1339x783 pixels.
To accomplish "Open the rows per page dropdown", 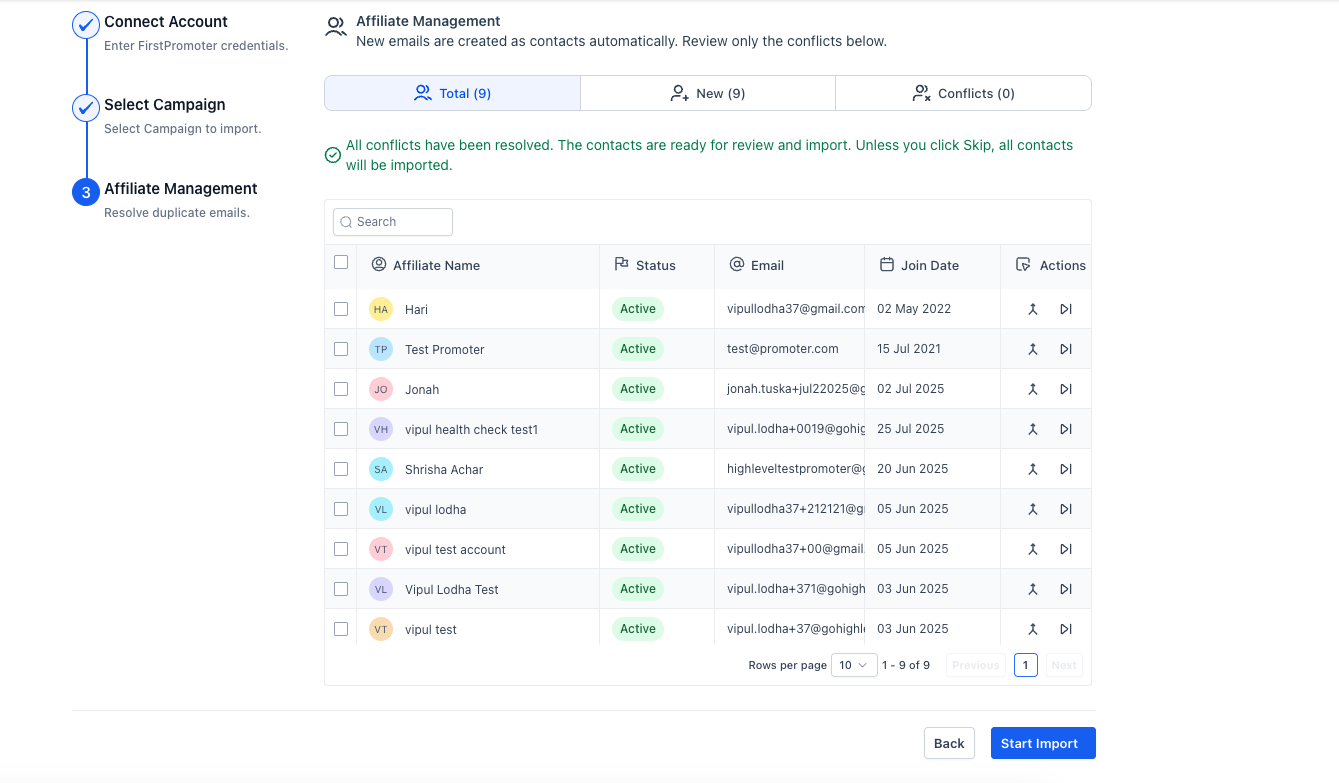I will (854, 665).
